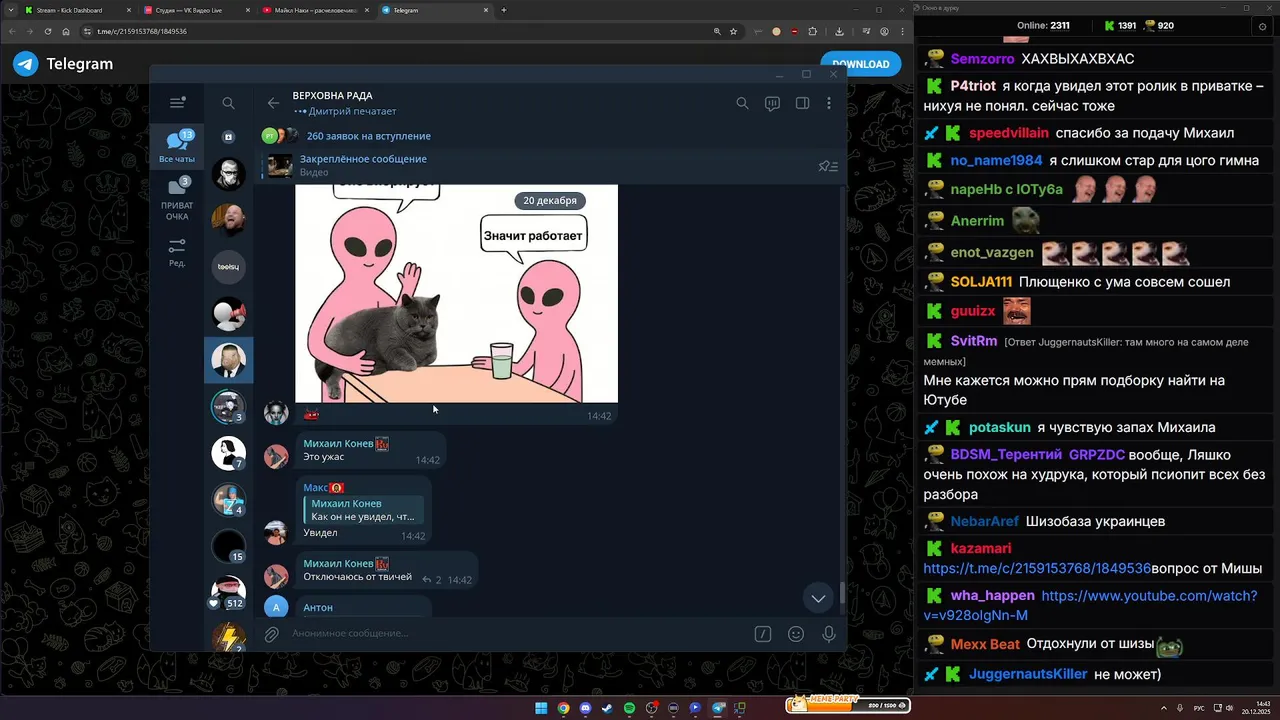Open Закреплённое сообщение pinned bar
Viewport: 1280px width, 720px height.
pos(548,166)
